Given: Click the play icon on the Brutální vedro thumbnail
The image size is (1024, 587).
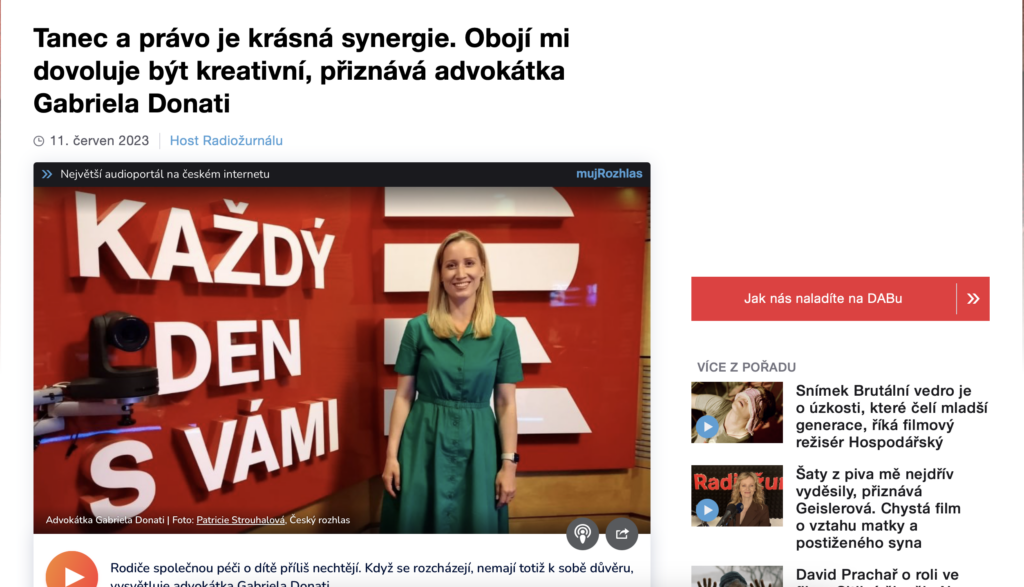Looking at the screenshot, I should click(707, 427).
